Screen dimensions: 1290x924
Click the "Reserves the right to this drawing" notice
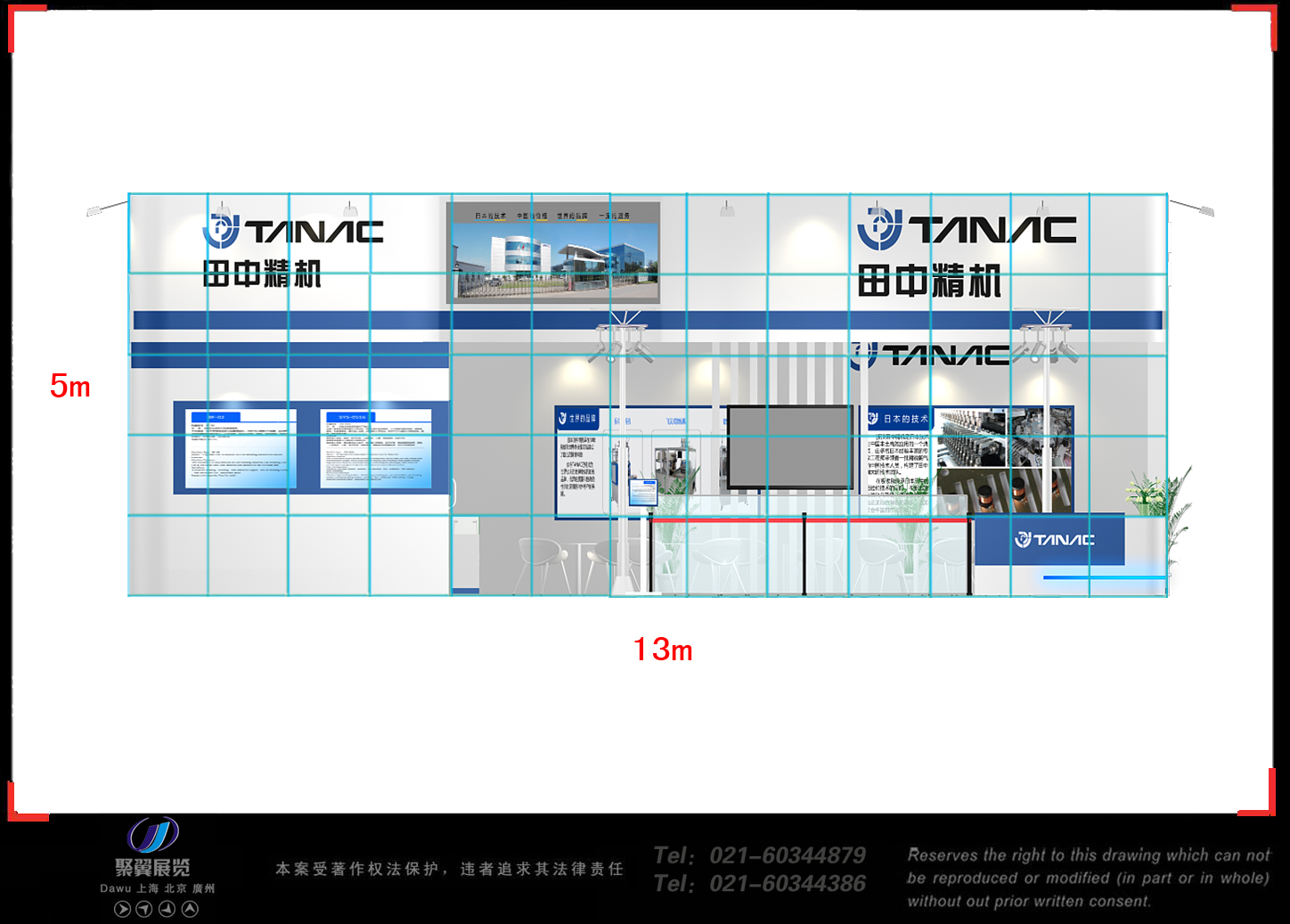point(1089,878)
